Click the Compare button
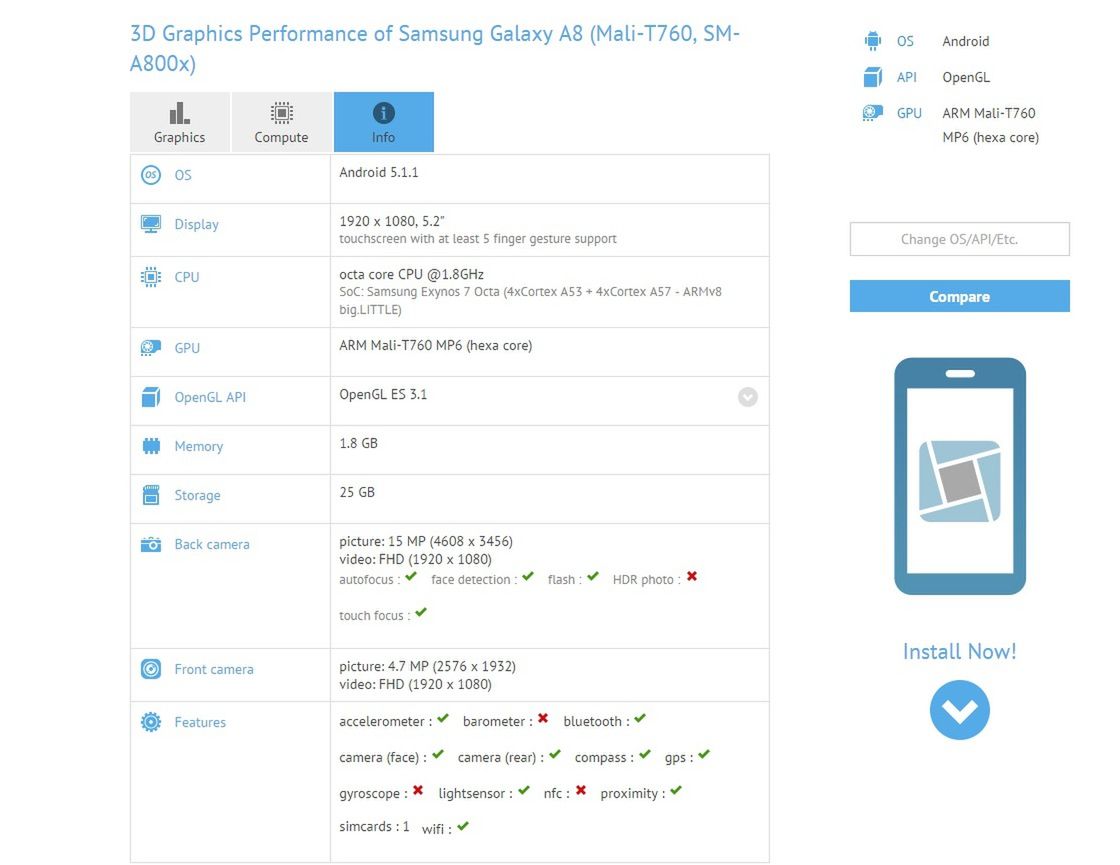Image resolution: width=1120 pixels, height=865 pixels. click(959, 296)
